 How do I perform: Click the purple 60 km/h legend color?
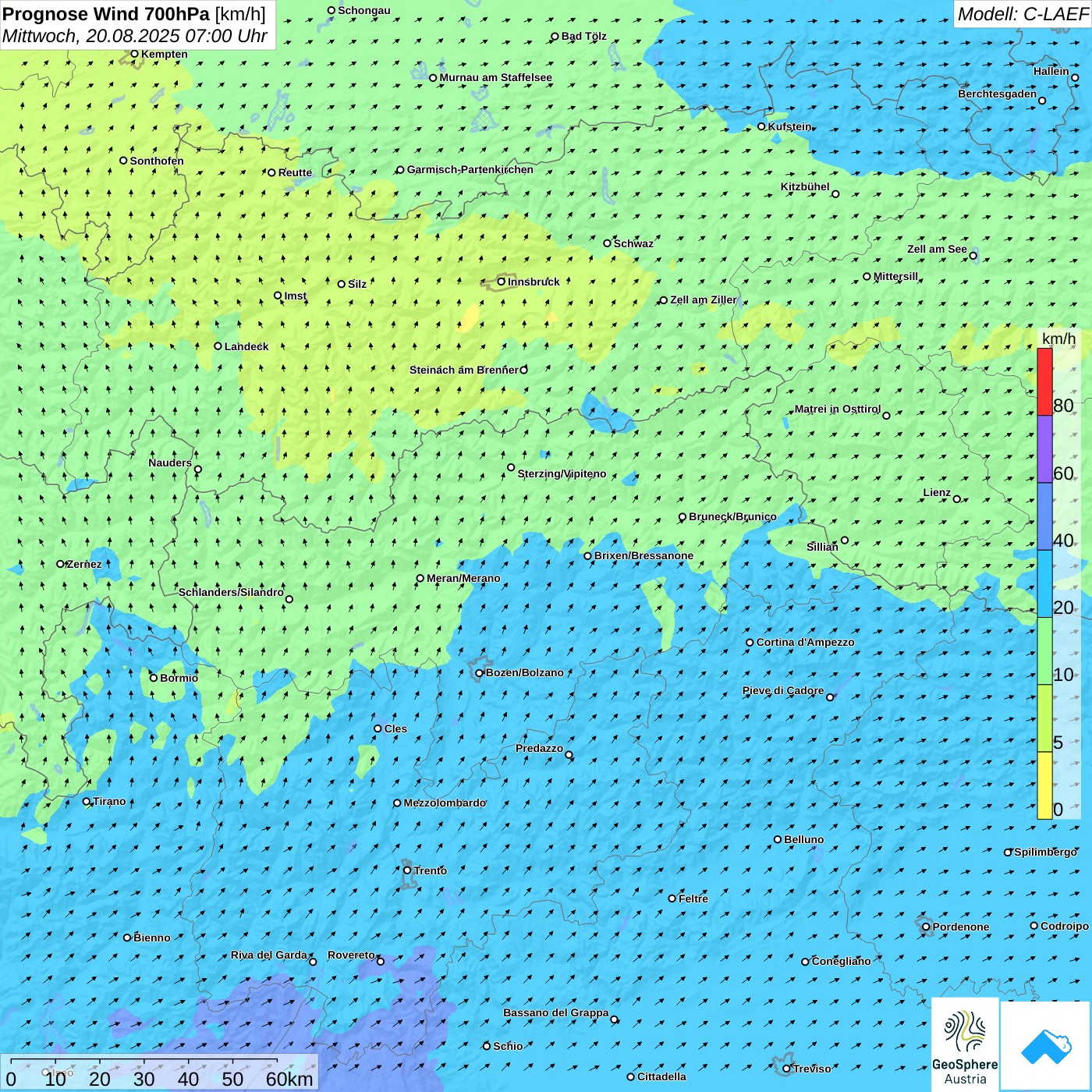pos(1044,448)
